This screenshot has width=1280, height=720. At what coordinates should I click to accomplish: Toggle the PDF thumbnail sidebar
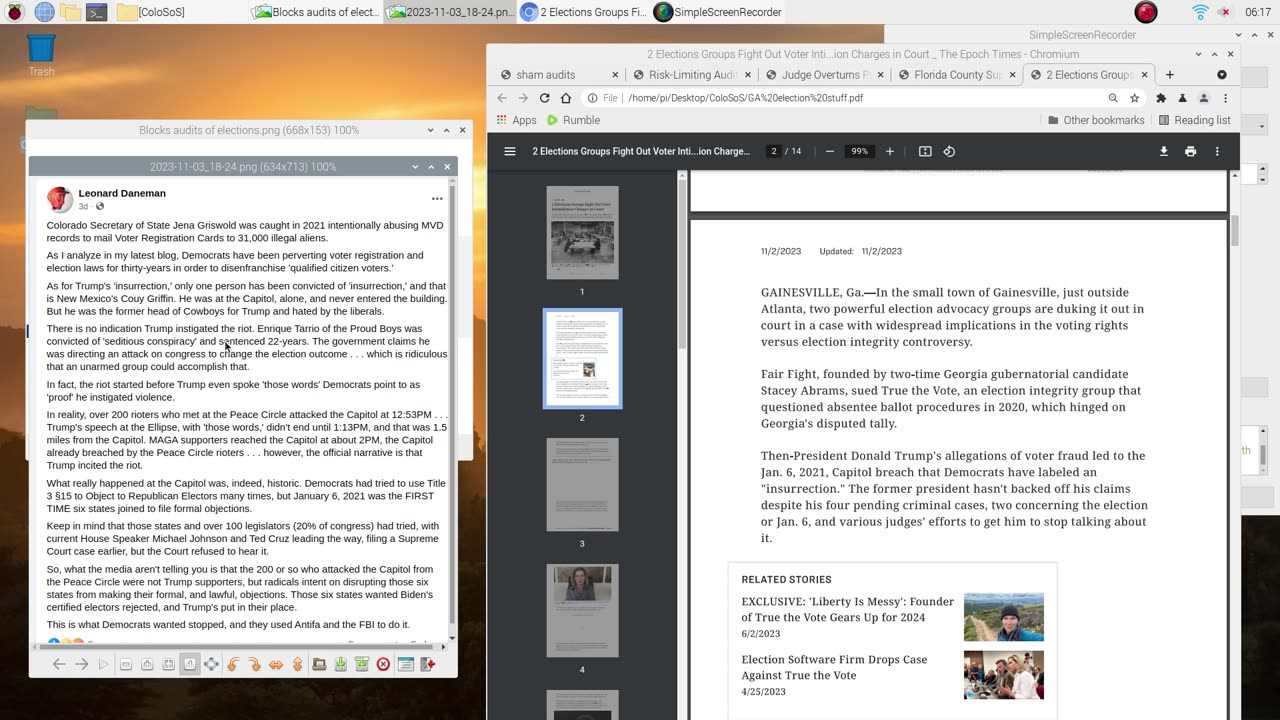[x=510, y=151]
